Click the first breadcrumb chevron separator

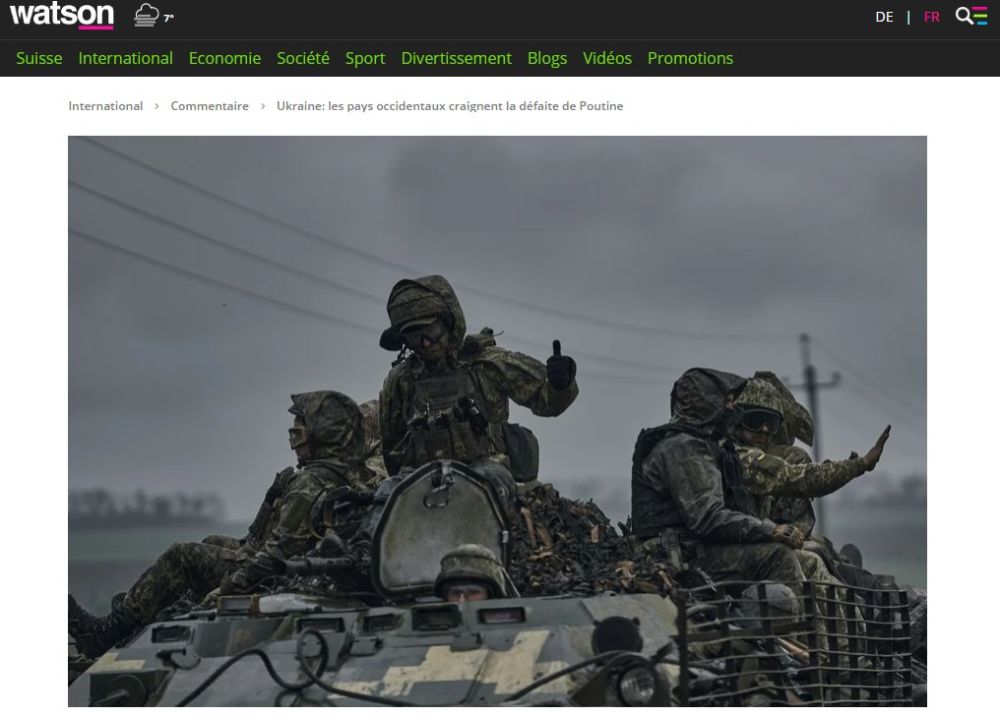pos(157,106)
